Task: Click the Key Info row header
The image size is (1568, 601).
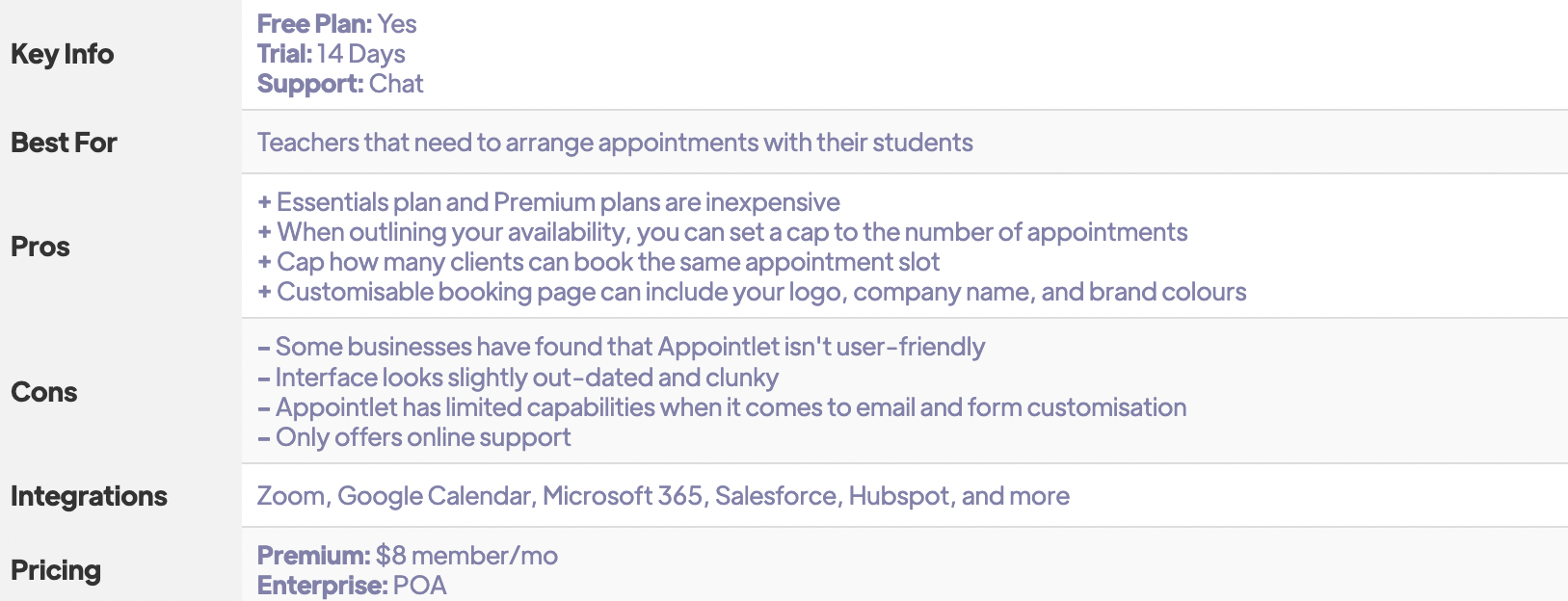Action: point(62,54)
